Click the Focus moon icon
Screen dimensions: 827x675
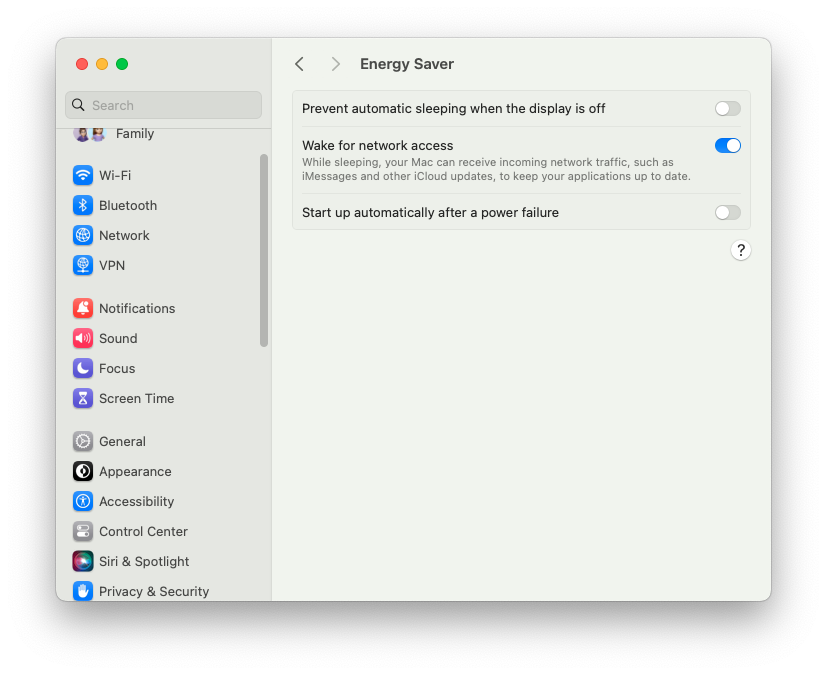83,368
